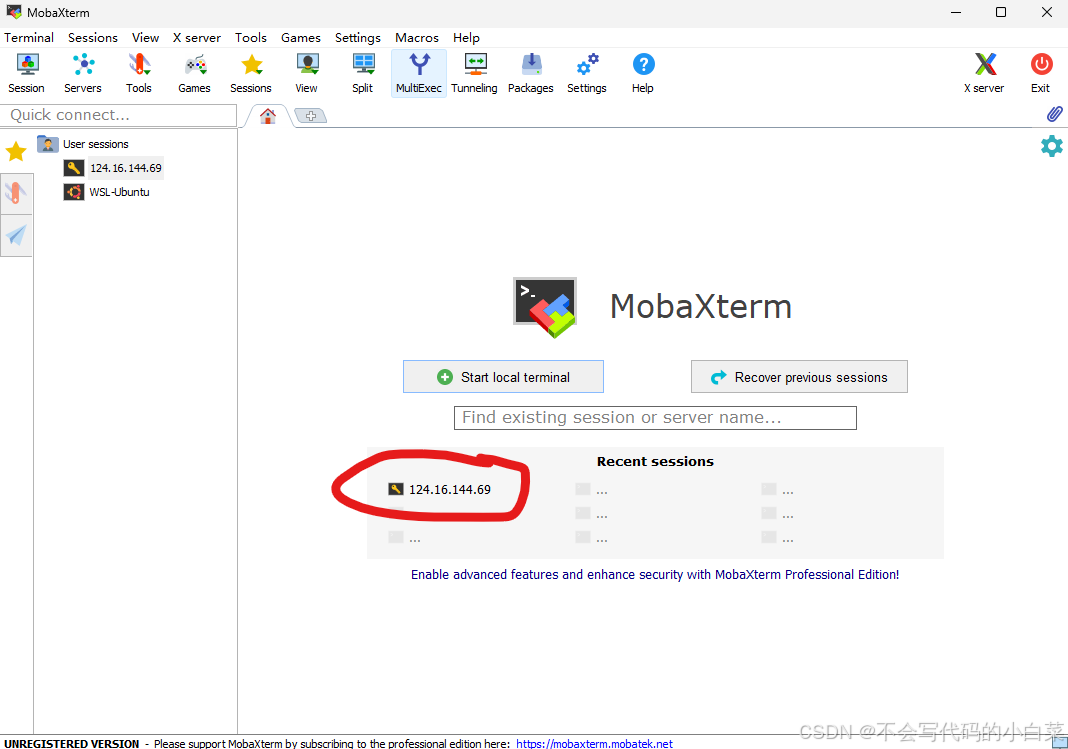Click the Start local terminal button

point(503,377)
